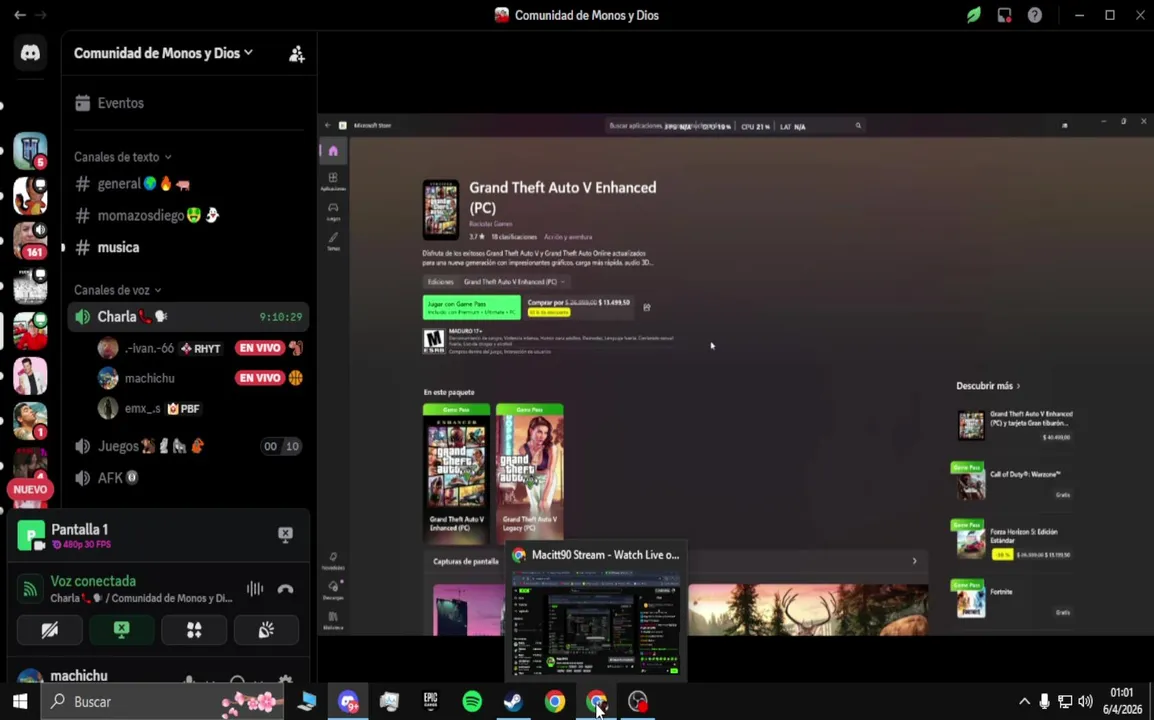Click Comprar por $13.499,50 button
The image size is (1154, 720).
click(579, 307)
